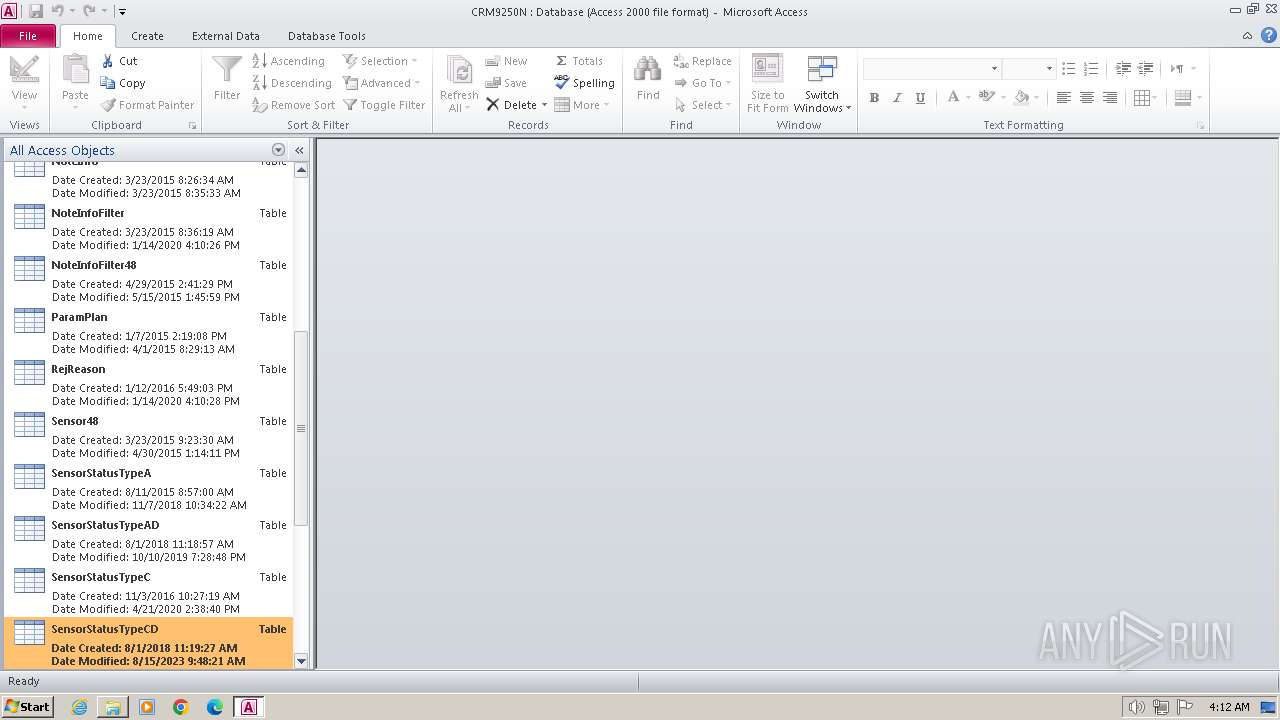Open the Advanced filter dropdown
The width and height of the screenshot is (1280, 720).
(382, 83)
